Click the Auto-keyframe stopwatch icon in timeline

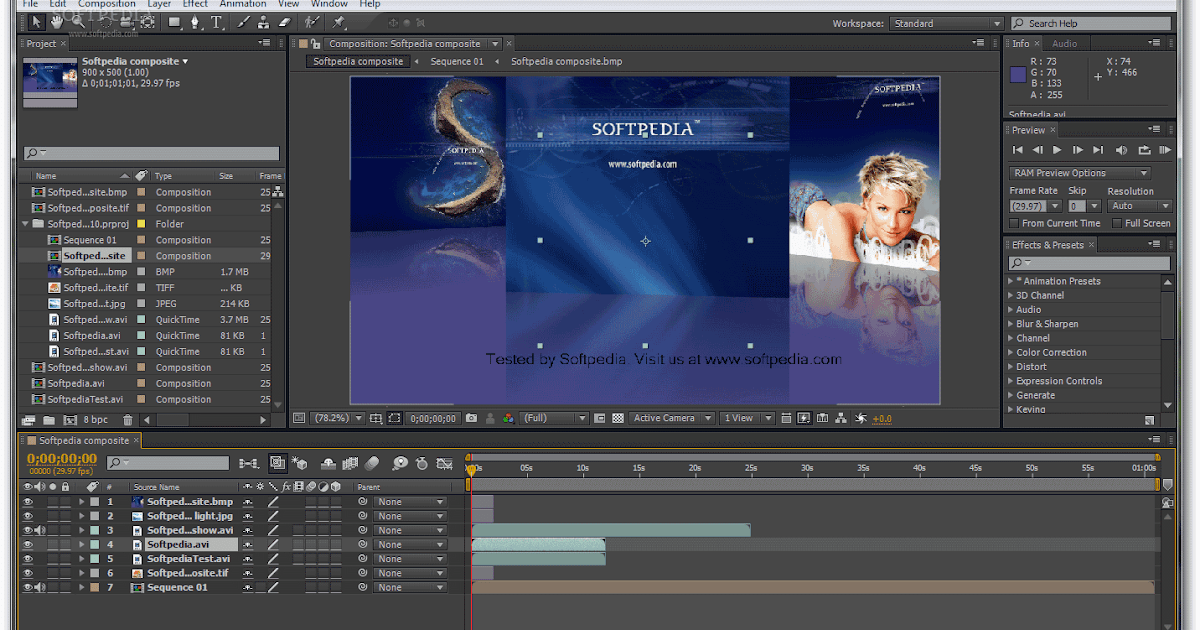coord(422,463)
